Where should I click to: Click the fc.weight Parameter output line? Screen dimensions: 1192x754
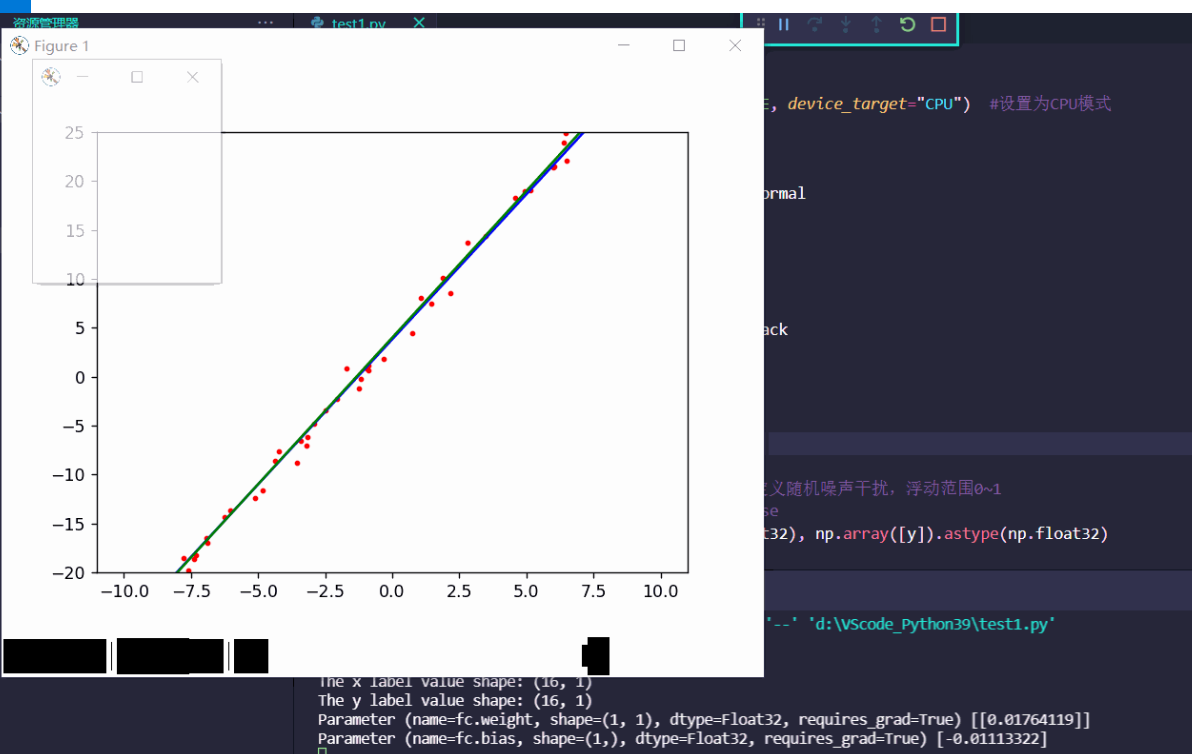point(704,719)
